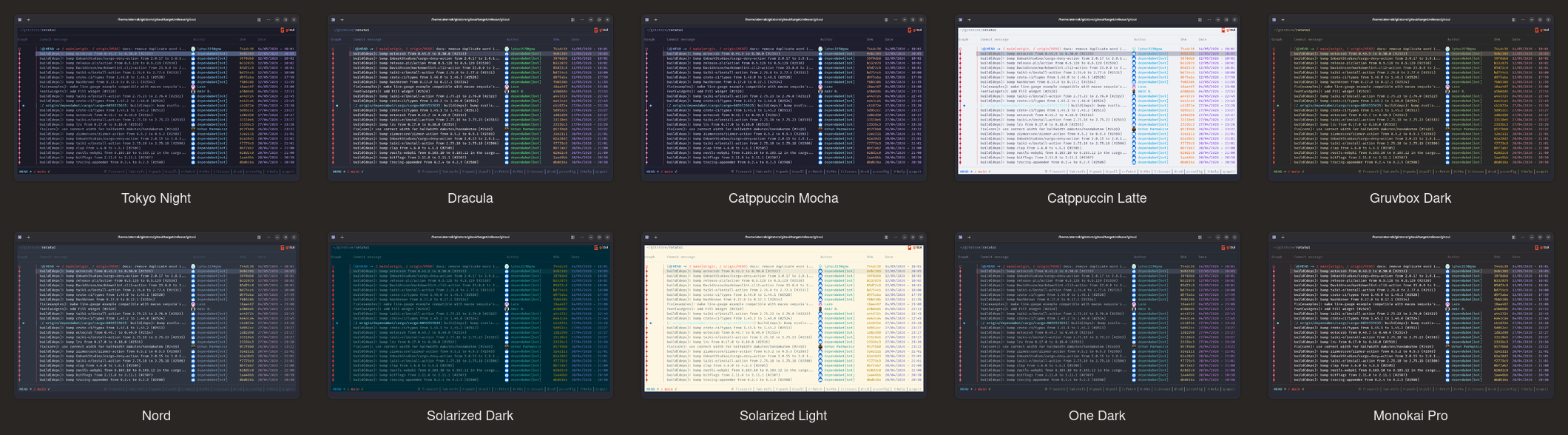Click the gitui logo in the Dracula window

click(601, 30)
